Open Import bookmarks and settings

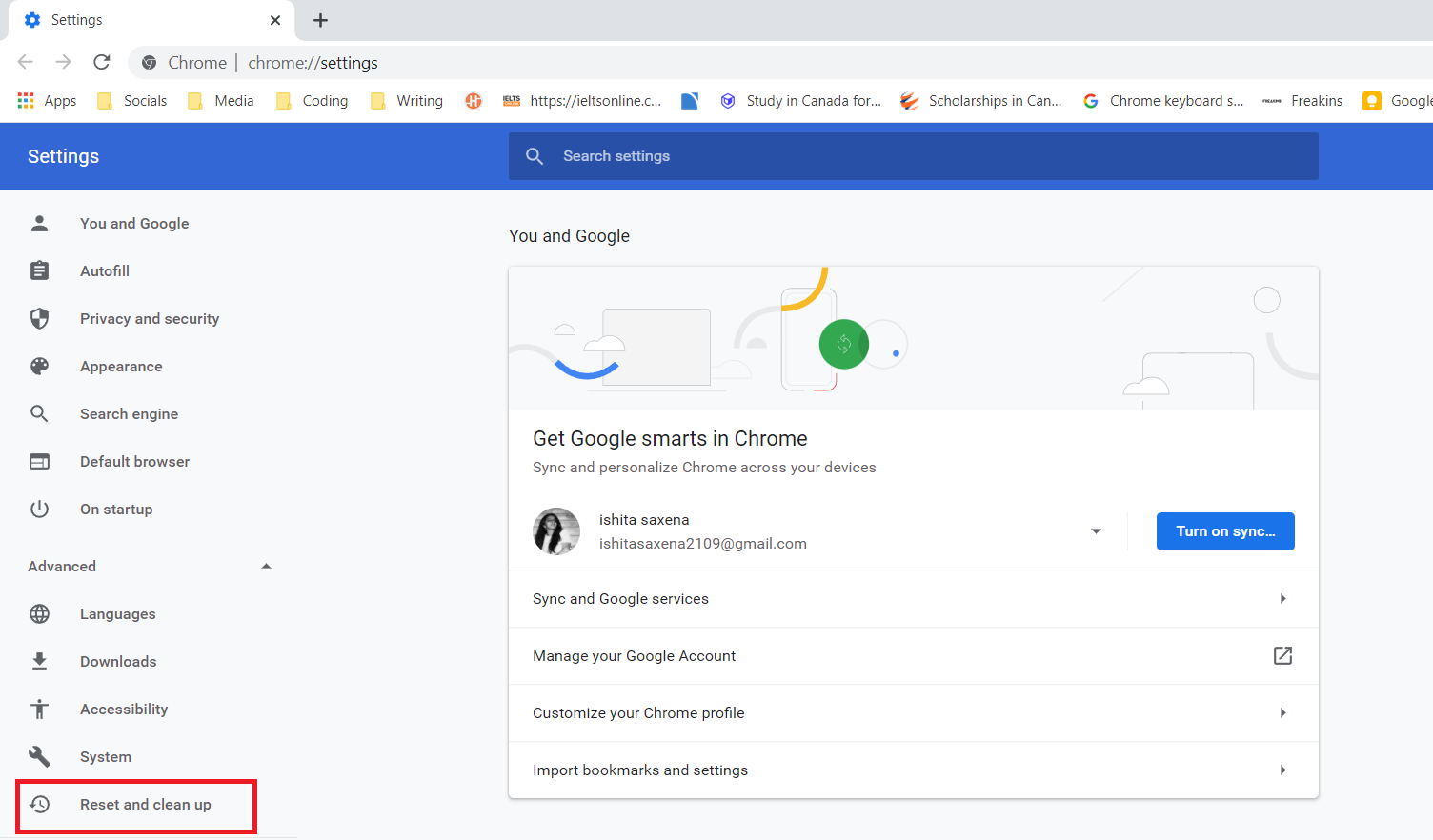[x=914, y=770]
